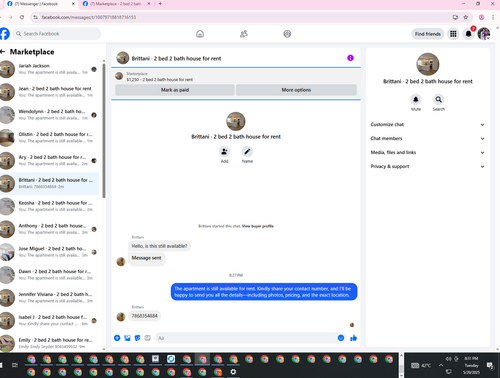Viewport: 500px width, 378px height.
Task: Expand Media, files and links section
Action: [x=428, y=152]
